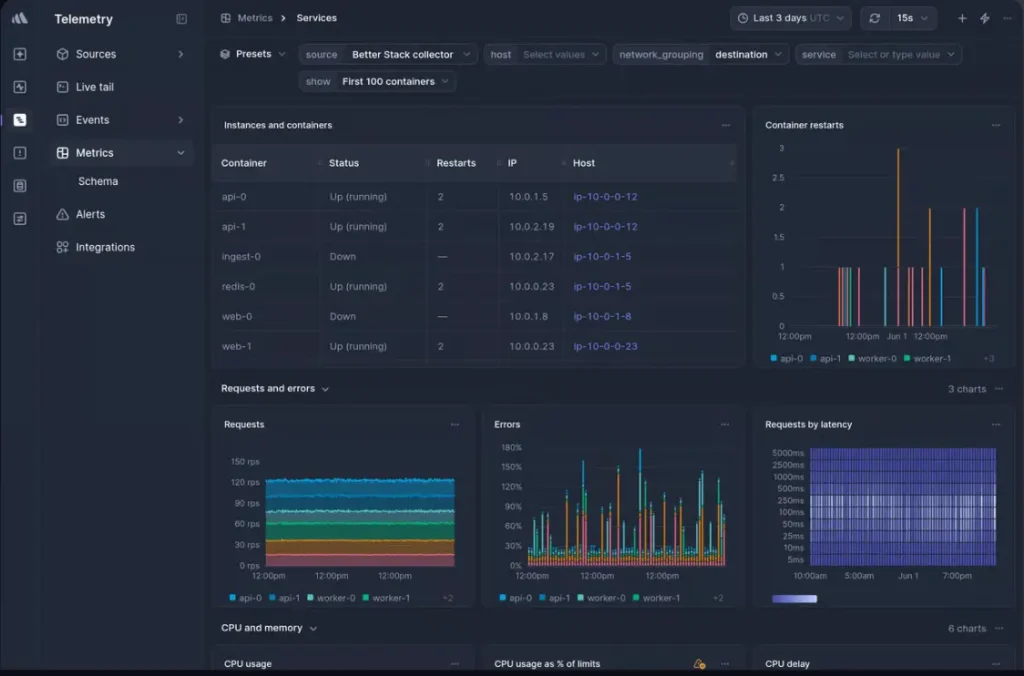This screenshot has height=676, width=1024.
Task: Click the lowest icon in left rail
Action: point(20,219)
